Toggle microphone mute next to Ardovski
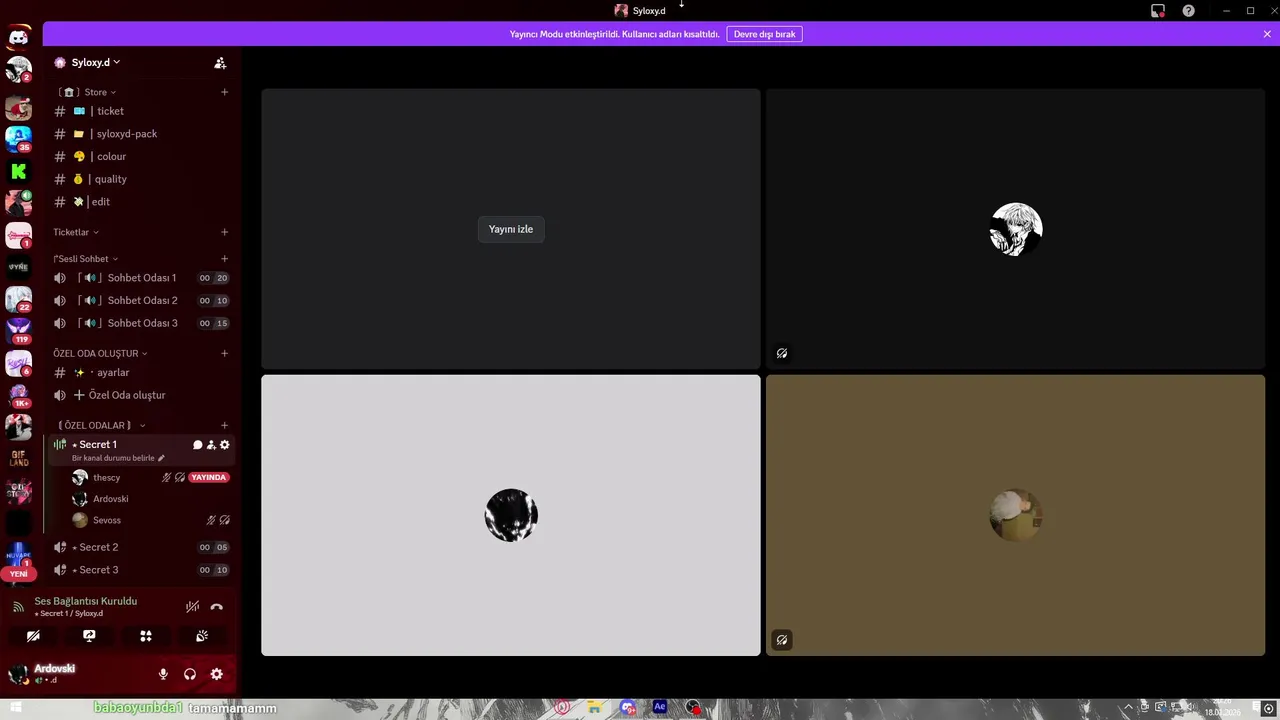1280x720 pixels. coord(163,675)
